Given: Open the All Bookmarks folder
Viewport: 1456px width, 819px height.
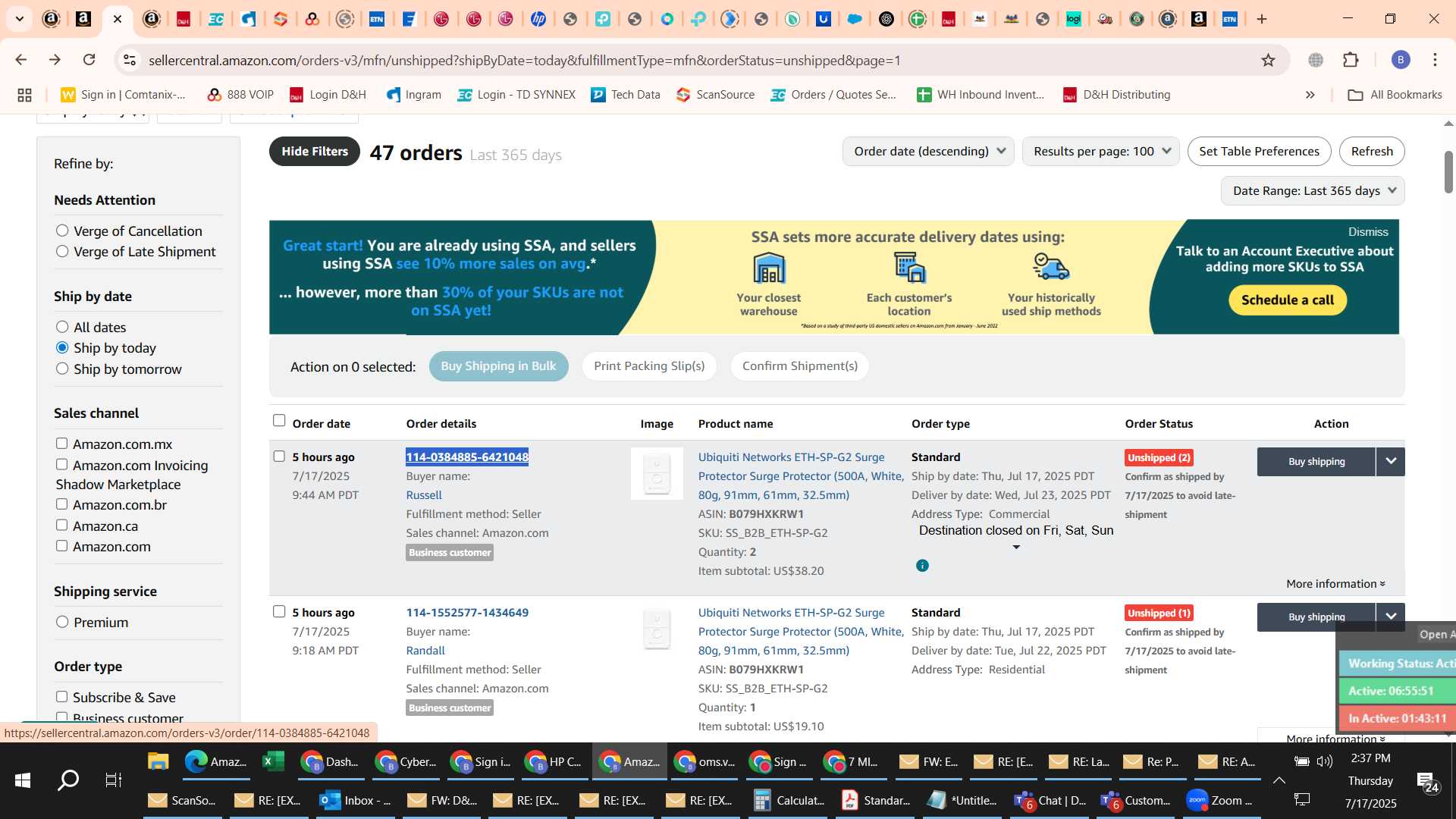Looking at the screenshot, I should (1395, 95).
